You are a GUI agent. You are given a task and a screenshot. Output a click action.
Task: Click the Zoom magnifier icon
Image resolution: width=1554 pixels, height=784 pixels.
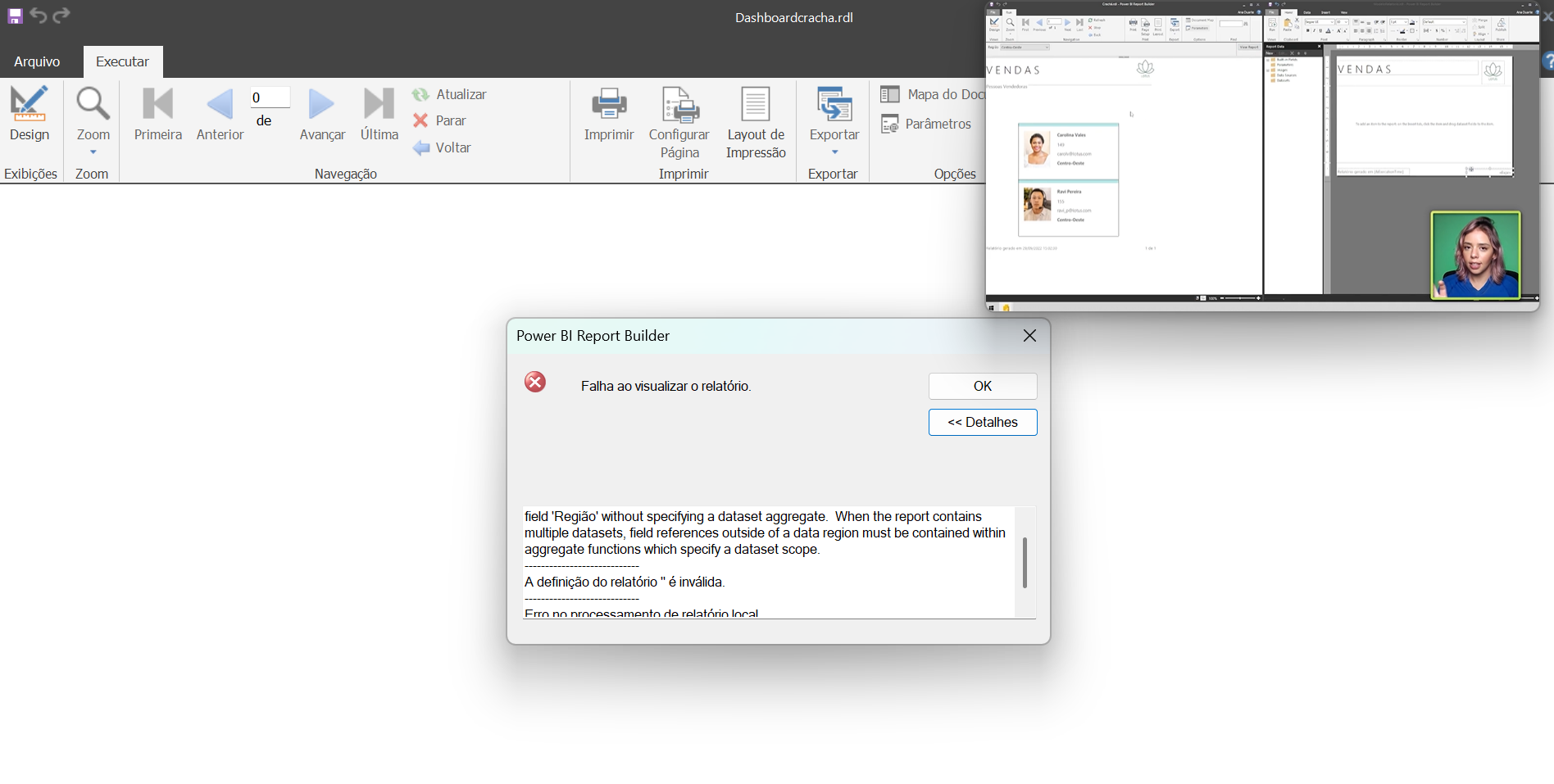pyautogui.click(x=93, y=104)
